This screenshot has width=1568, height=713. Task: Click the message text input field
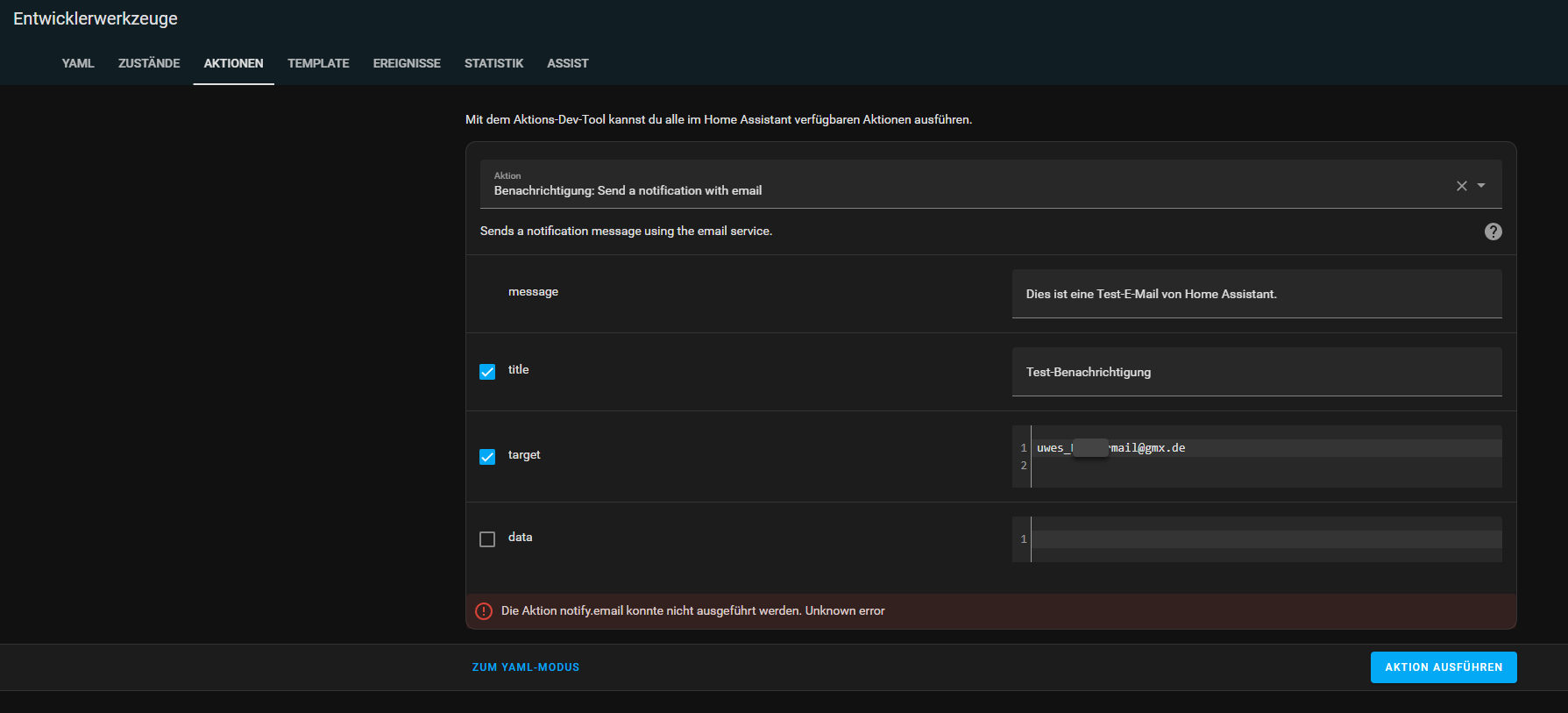(x=1256, y=294)
